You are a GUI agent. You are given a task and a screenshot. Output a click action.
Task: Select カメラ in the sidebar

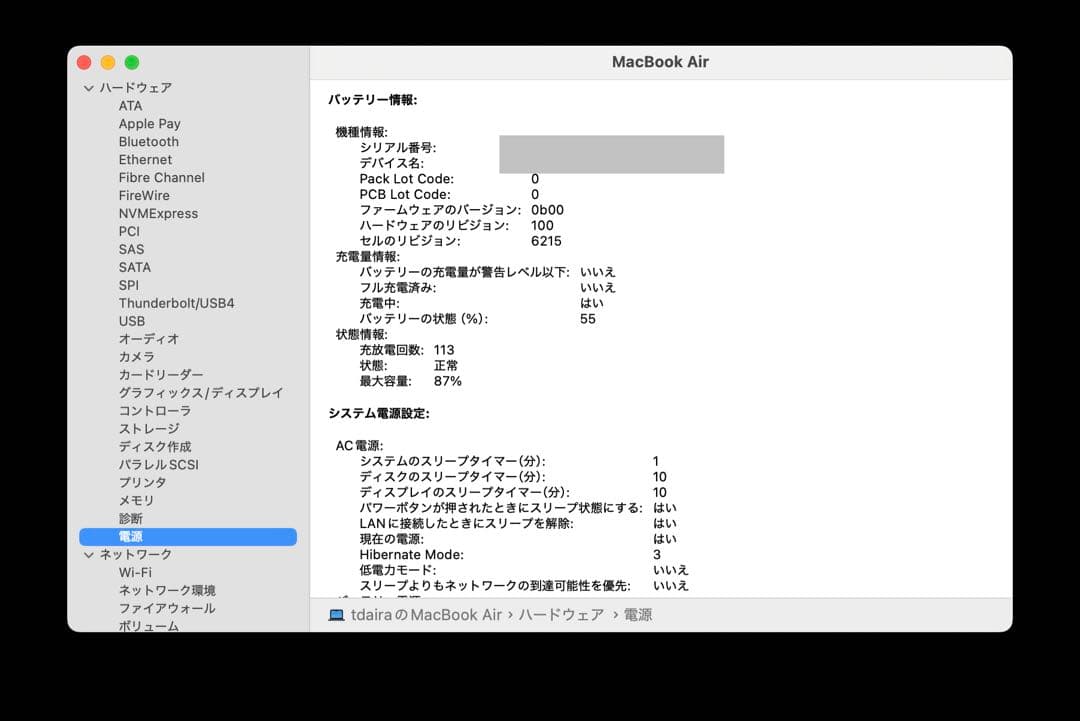coord(136,357)
